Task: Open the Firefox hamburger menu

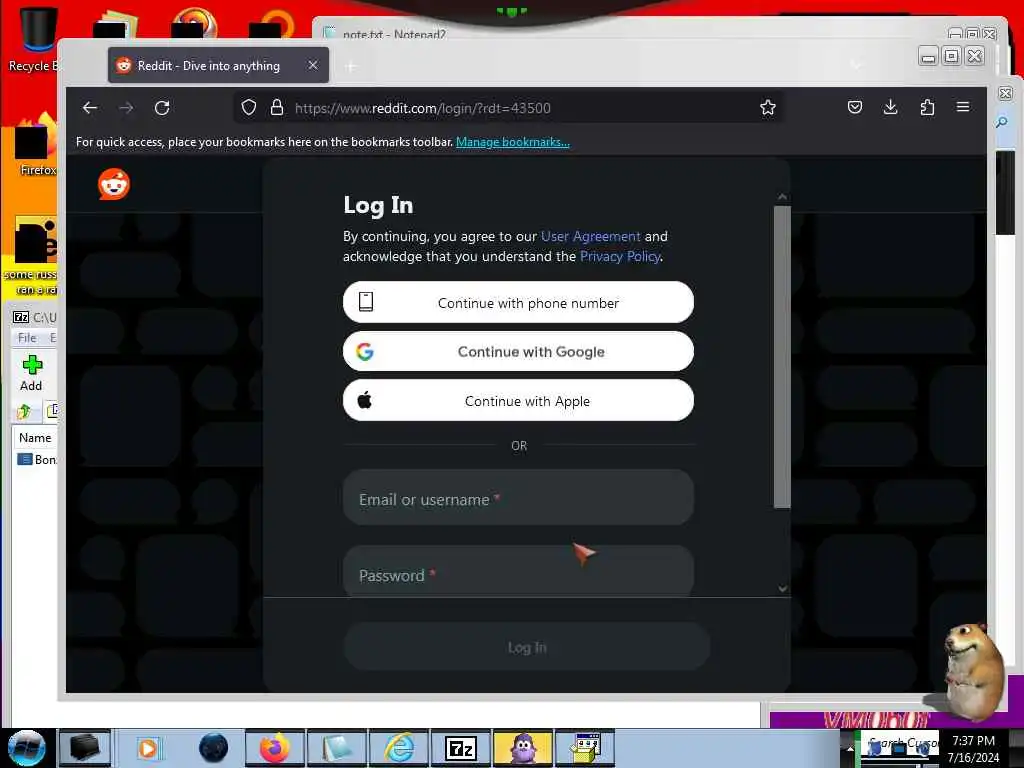Action: (x=963, y=107)
